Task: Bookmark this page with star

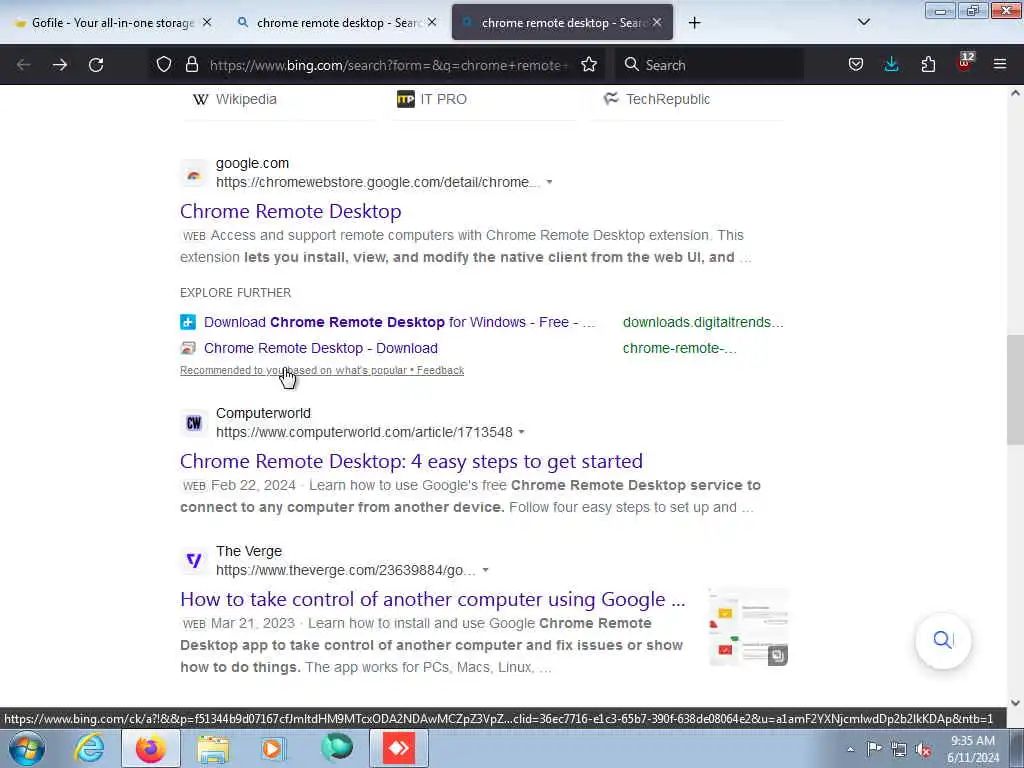Action: [589, 65]
